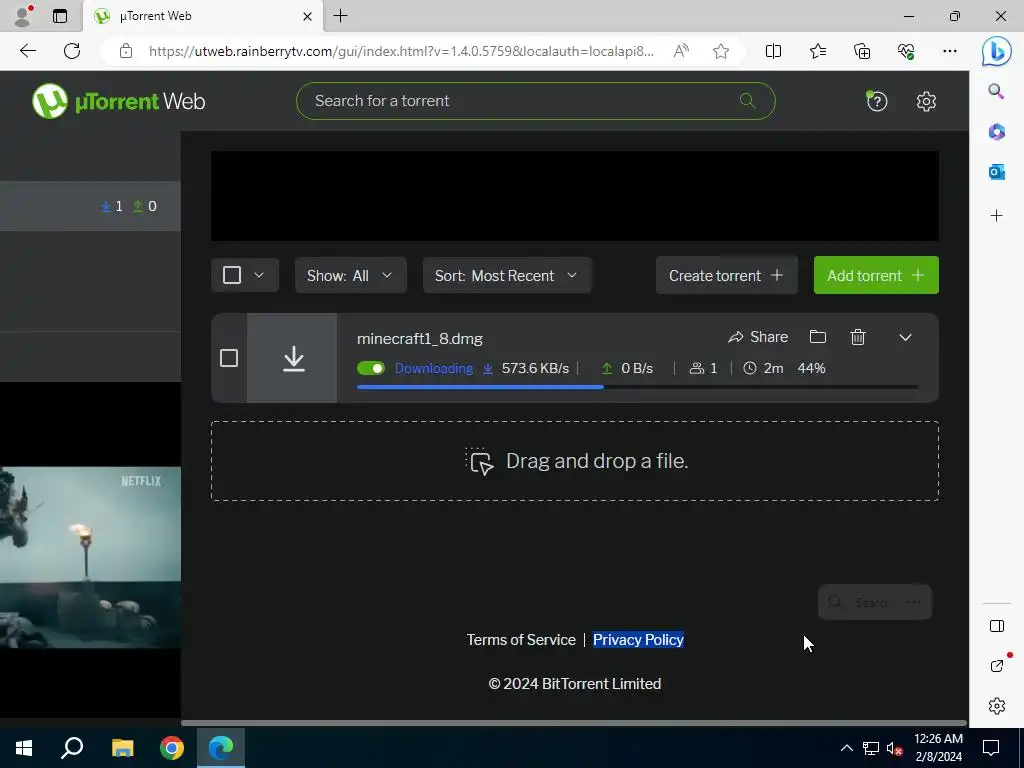Viewport: 1024px width, 768px height.
Task: Click the clock time-remaining icon on the torrent row
Action: 750,368
